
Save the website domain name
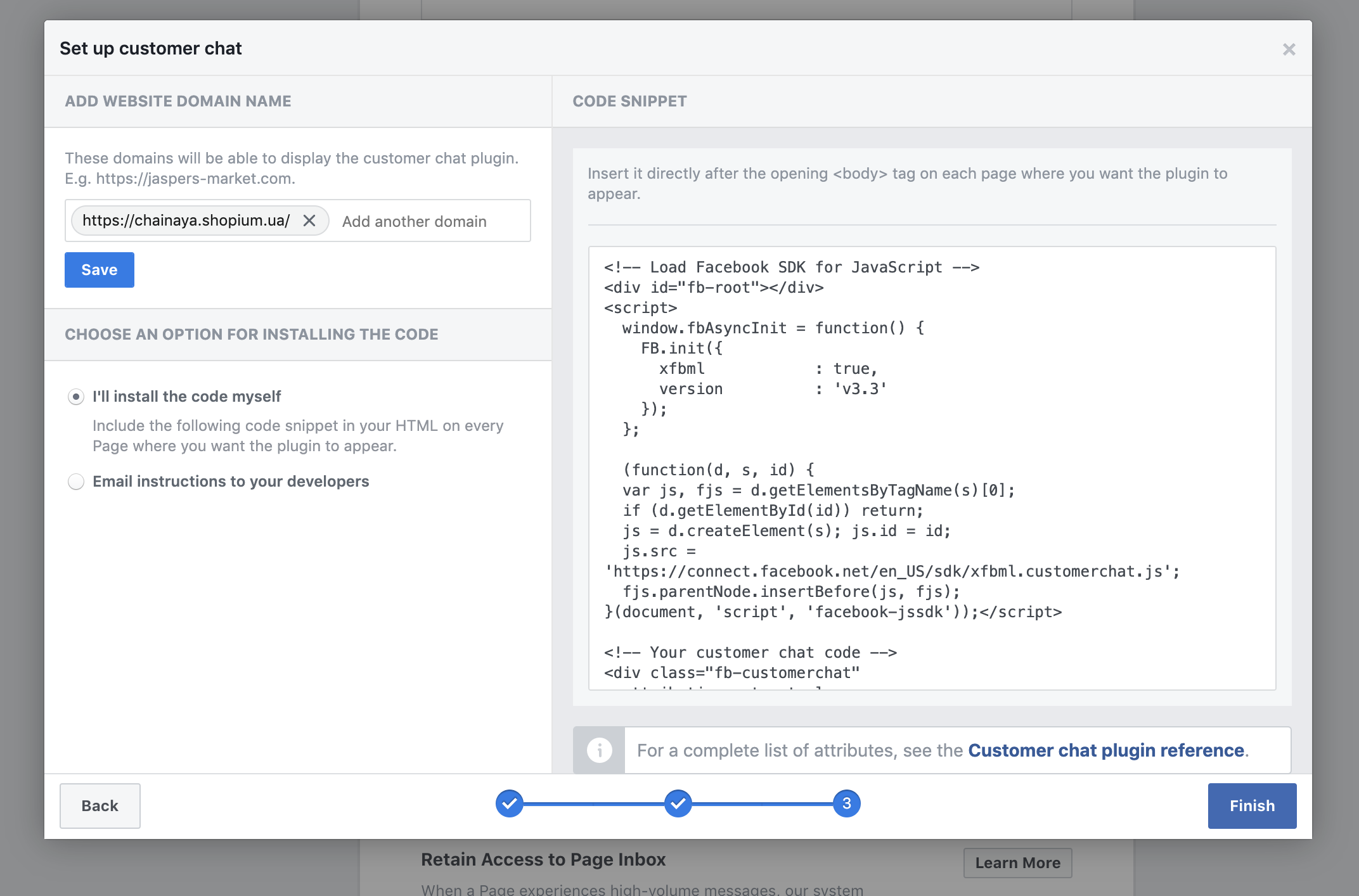(100, 270)
